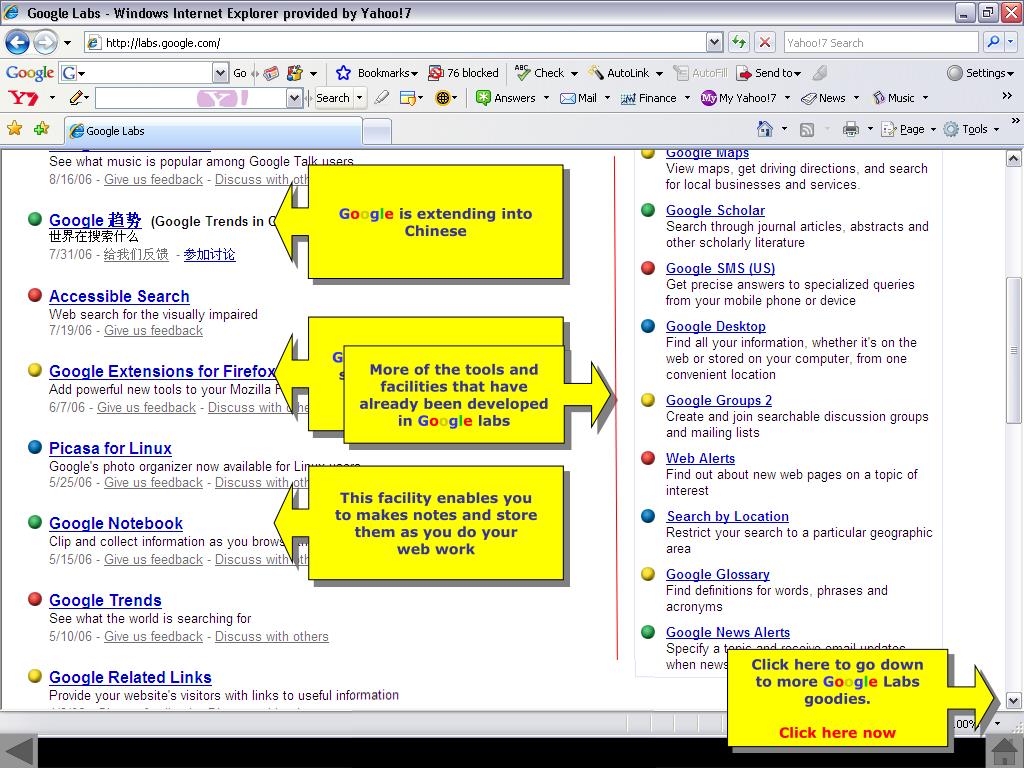The height and width of the screenshot is (768, 1024).
Task: Open the Google SMS (US) link
Action: click(720, 268)
